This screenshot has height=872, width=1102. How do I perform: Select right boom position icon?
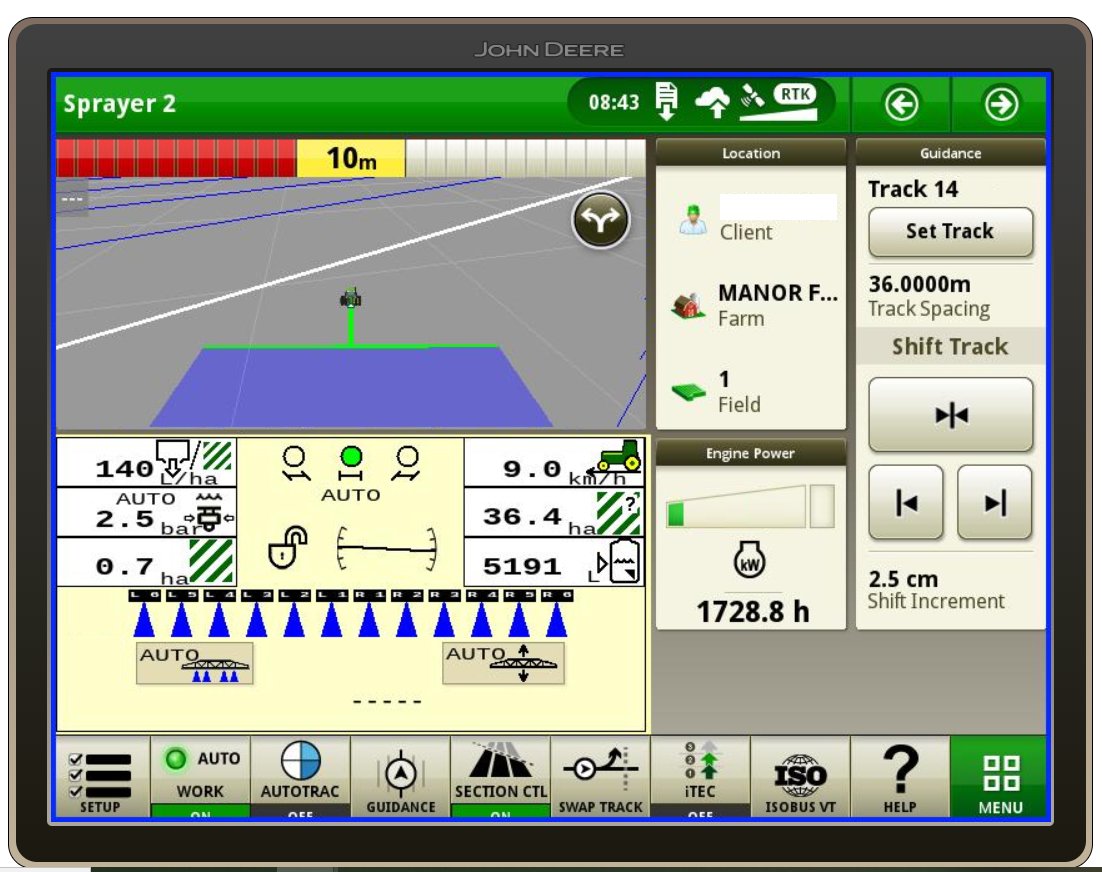click(407, 464)
